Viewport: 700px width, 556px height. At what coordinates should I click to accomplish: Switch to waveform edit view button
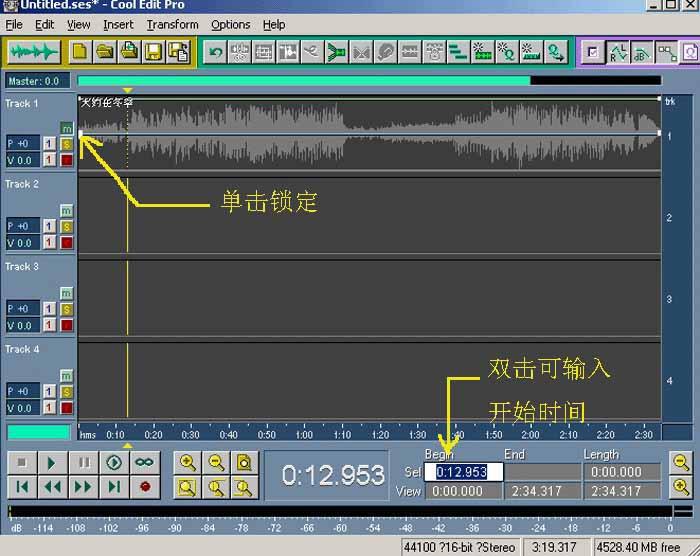(33, 50)
